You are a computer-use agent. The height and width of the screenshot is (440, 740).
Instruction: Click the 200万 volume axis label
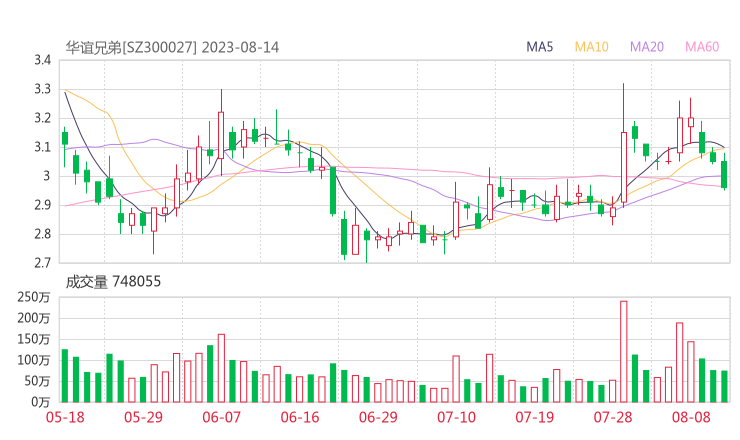34,319
